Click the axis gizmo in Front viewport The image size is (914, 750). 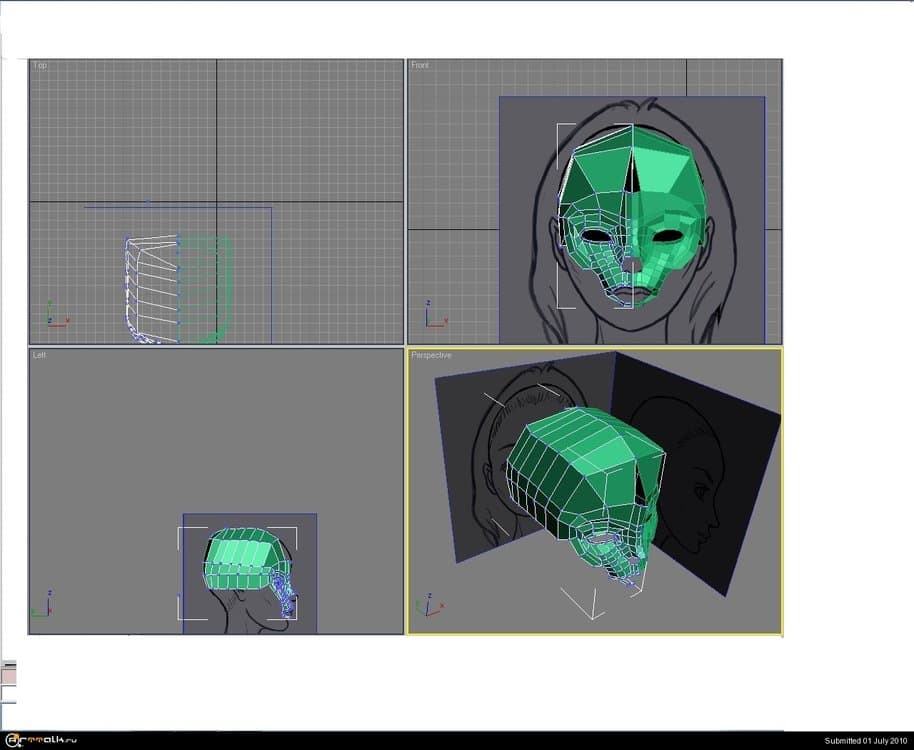[x=433, y=315]
